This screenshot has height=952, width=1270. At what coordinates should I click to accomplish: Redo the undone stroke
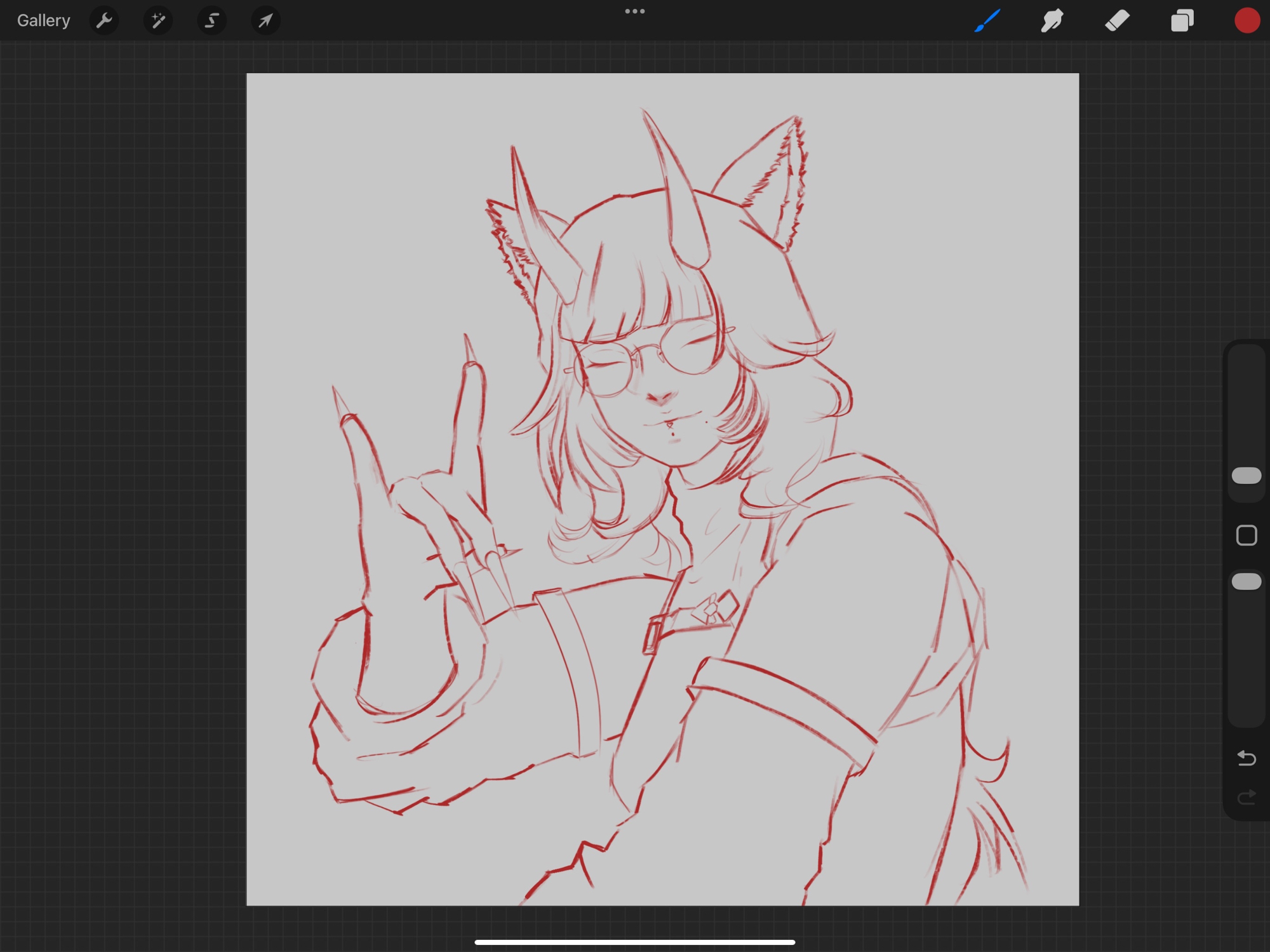[1246, 796]
